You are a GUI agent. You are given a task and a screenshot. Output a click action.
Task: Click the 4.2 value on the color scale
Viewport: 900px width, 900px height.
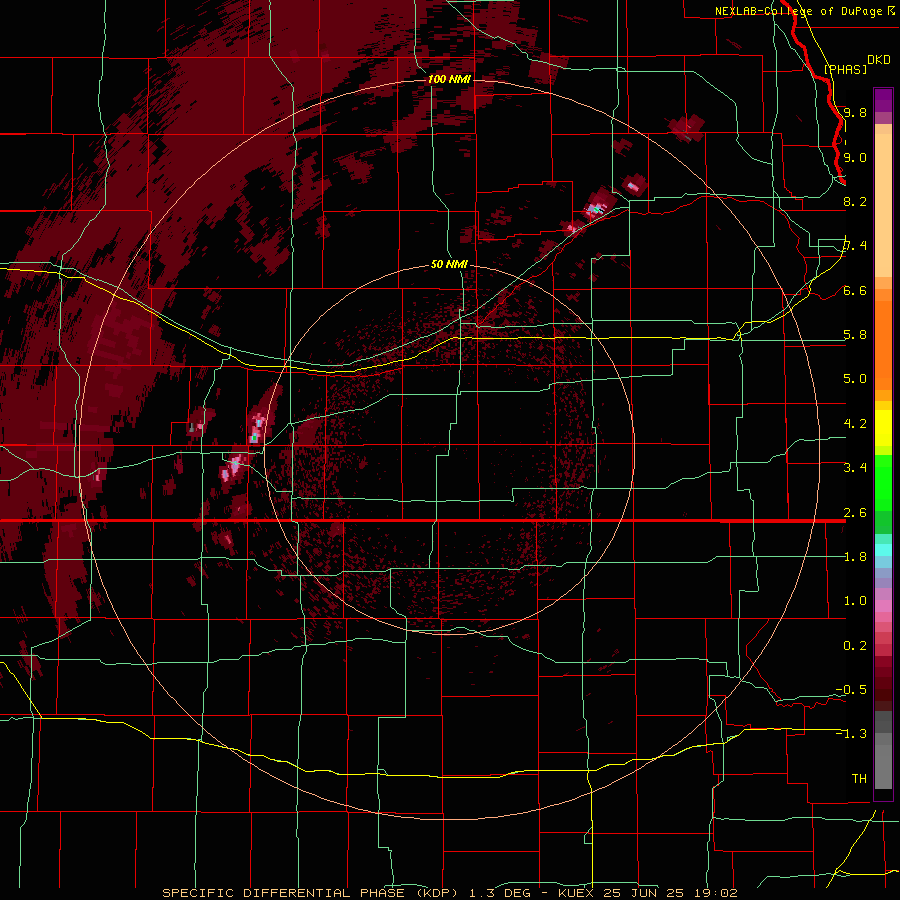855,424
